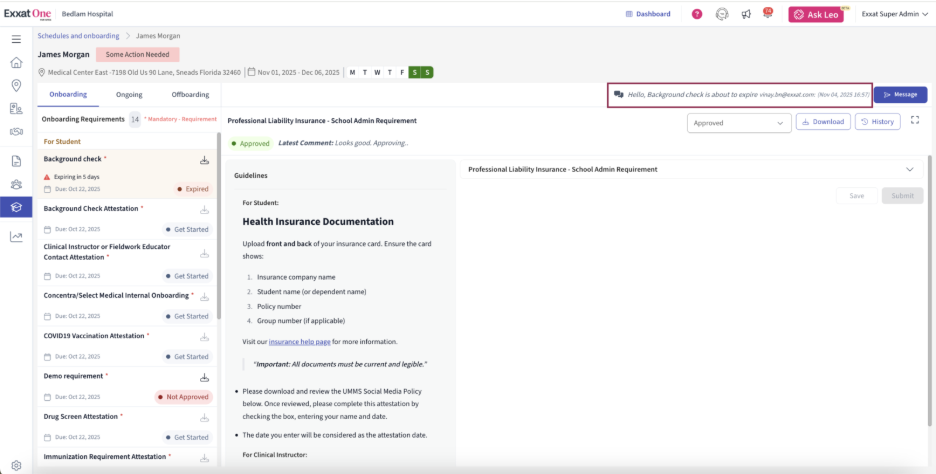This screenshot has width=936, height=474.
Task: Open the Approved status dropdown
Action: (739, 122)
